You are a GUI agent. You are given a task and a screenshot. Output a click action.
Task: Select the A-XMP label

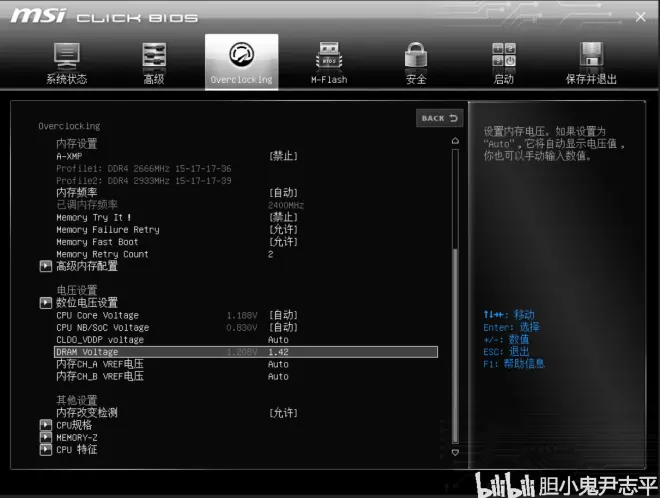pos(69,156)
